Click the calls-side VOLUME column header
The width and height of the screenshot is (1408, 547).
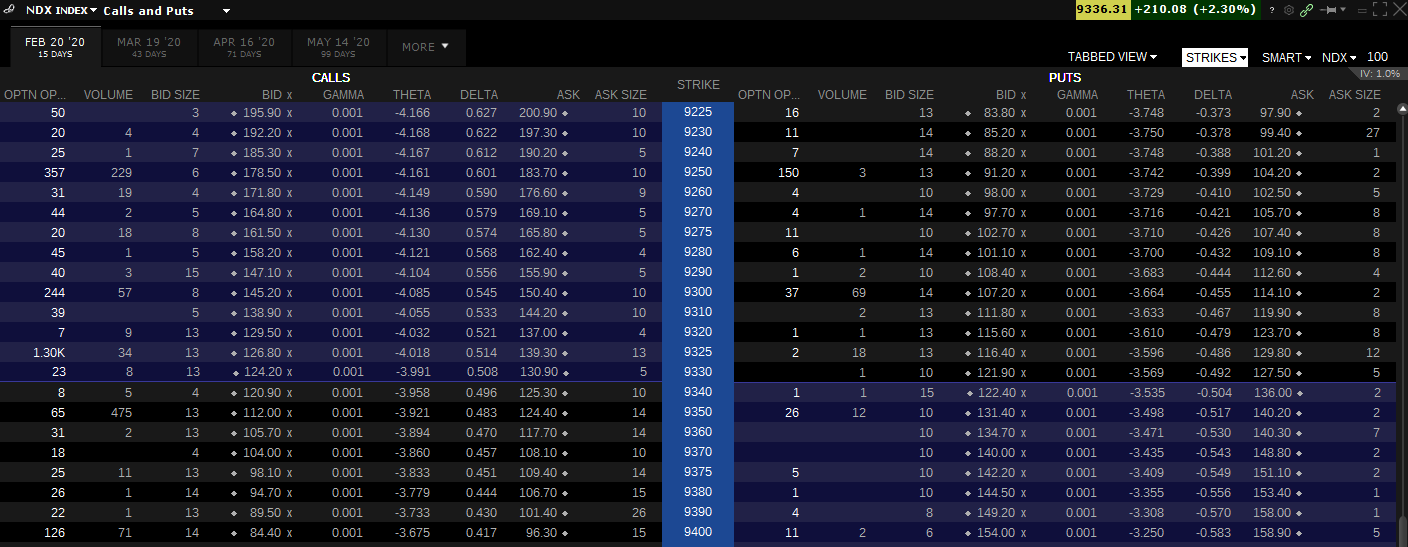tap(108, 95)
